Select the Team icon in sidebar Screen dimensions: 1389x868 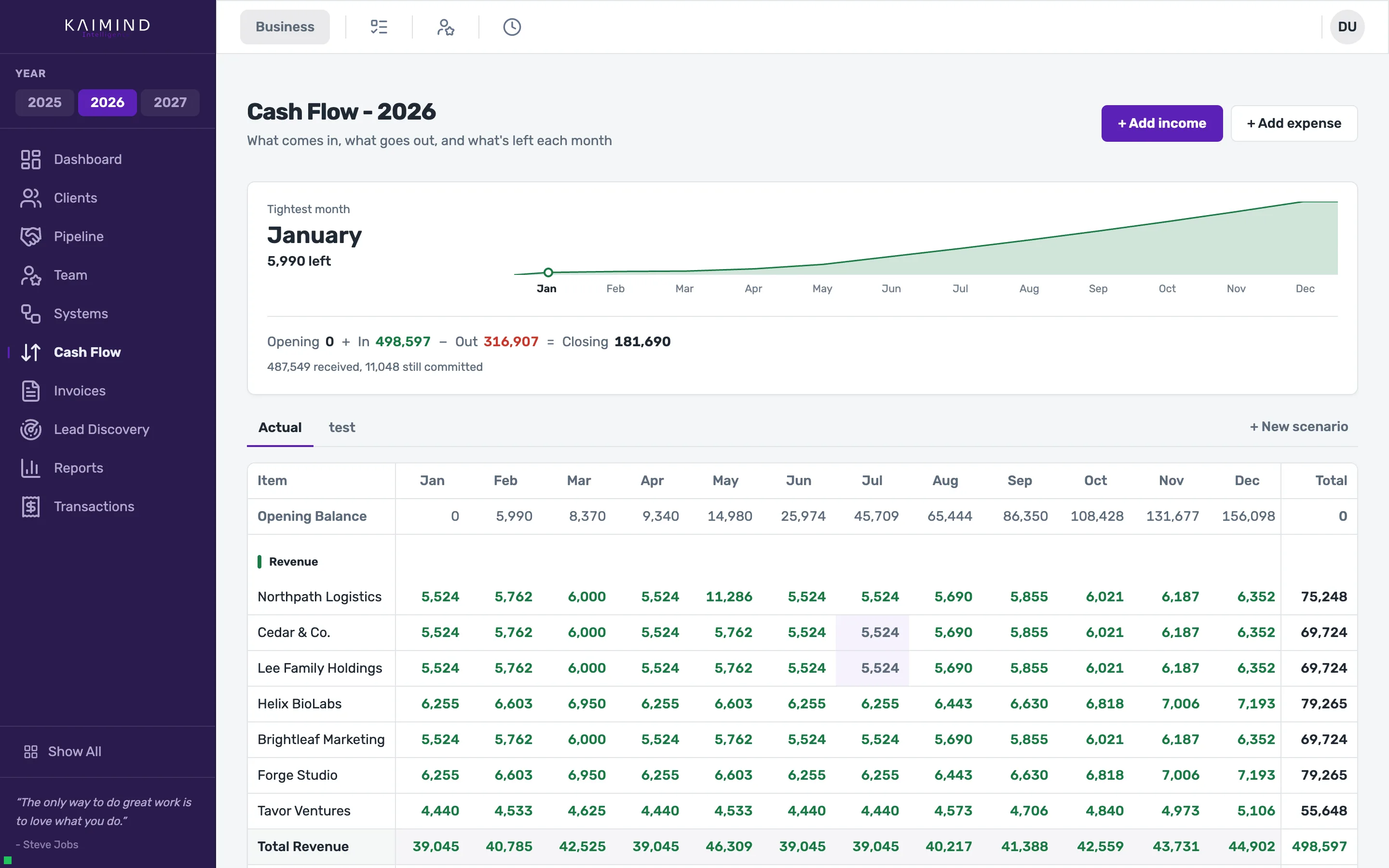pos(30,275)
